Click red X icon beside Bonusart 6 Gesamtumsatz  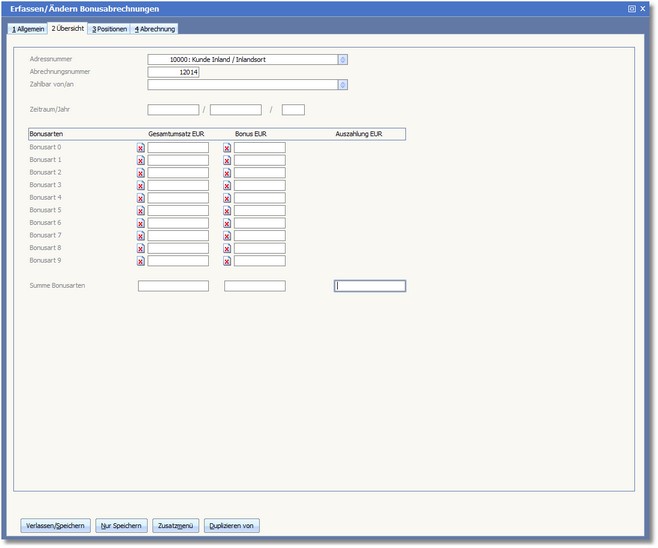141,223
